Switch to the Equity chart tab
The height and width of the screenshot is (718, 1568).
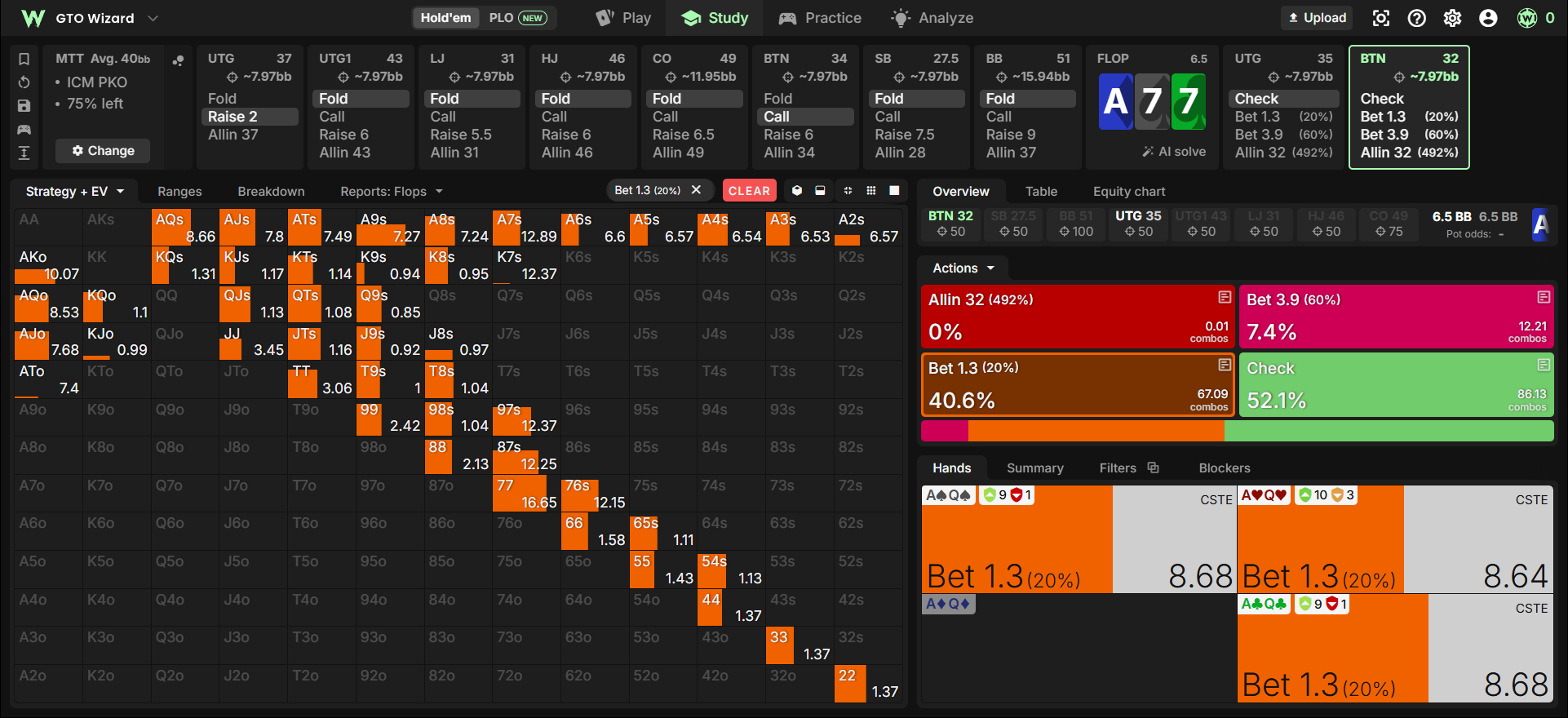[1129, 191]
